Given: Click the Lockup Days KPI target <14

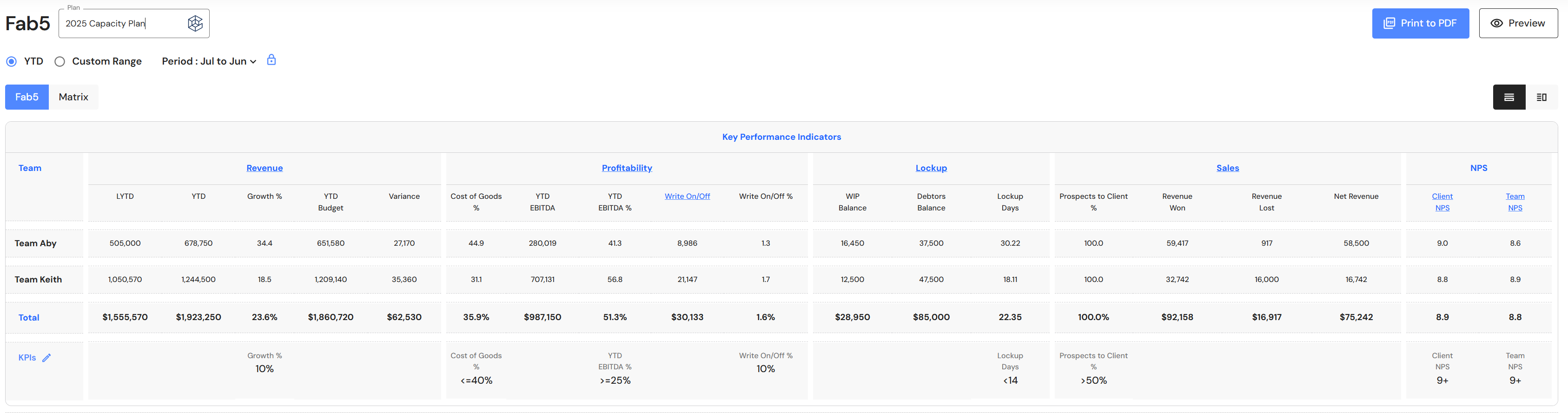Looking at the screenshot, I should (x=1010, y=381).
